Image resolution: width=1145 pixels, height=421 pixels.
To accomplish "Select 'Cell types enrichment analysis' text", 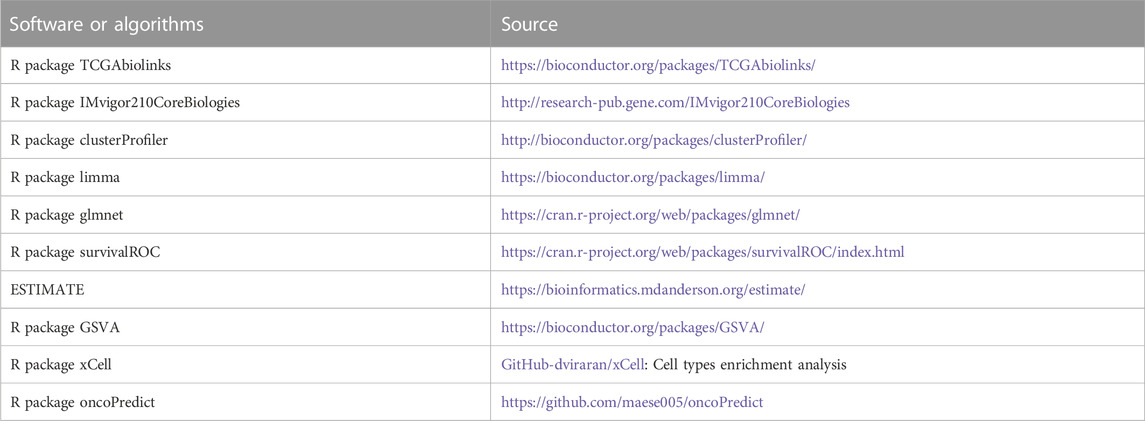I will pos(749,364).
